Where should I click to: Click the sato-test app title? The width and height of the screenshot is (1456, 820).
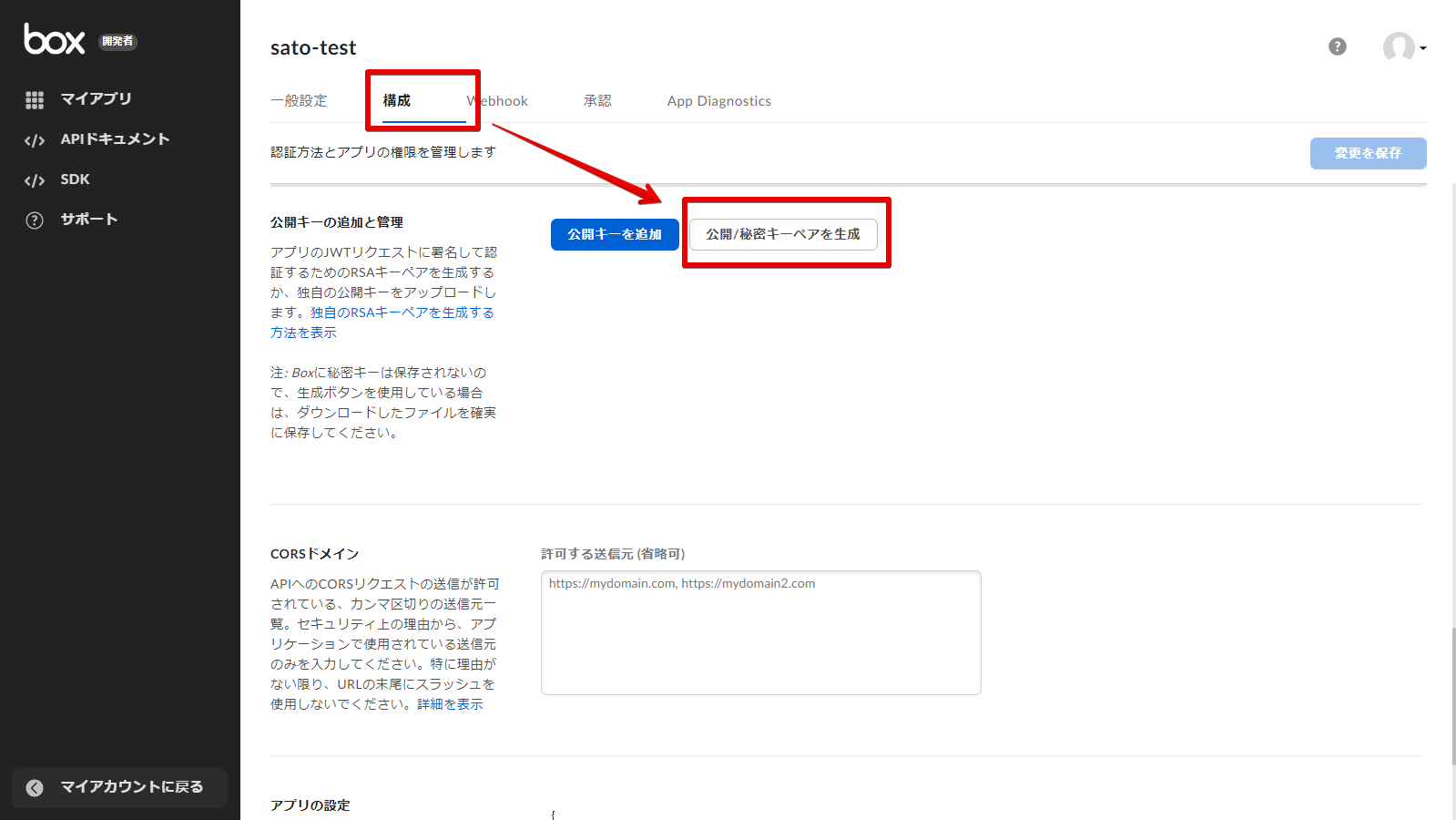click(313, 47)
